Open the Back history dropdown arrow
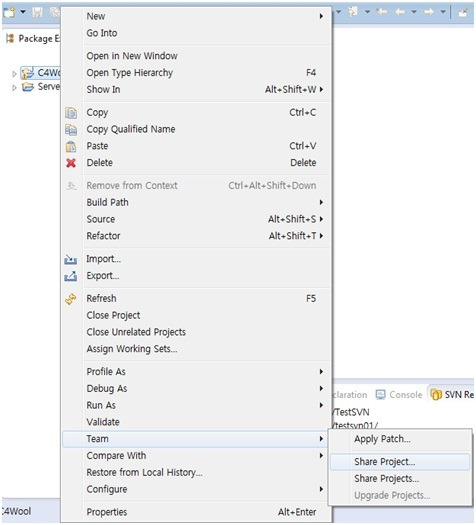Image resolution: width=476 pixels, height=525 pixels. (x=414, y=12)
